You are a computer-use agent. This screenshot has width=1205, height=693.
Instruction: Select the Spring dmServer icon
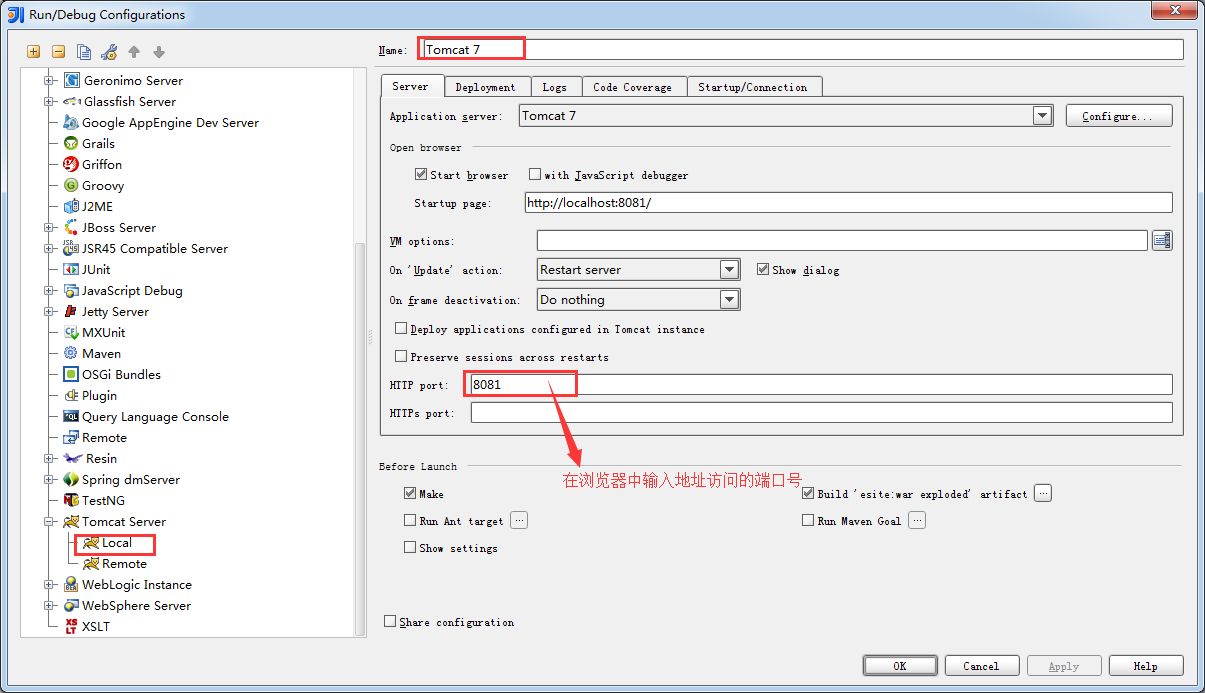pos(71,479)
